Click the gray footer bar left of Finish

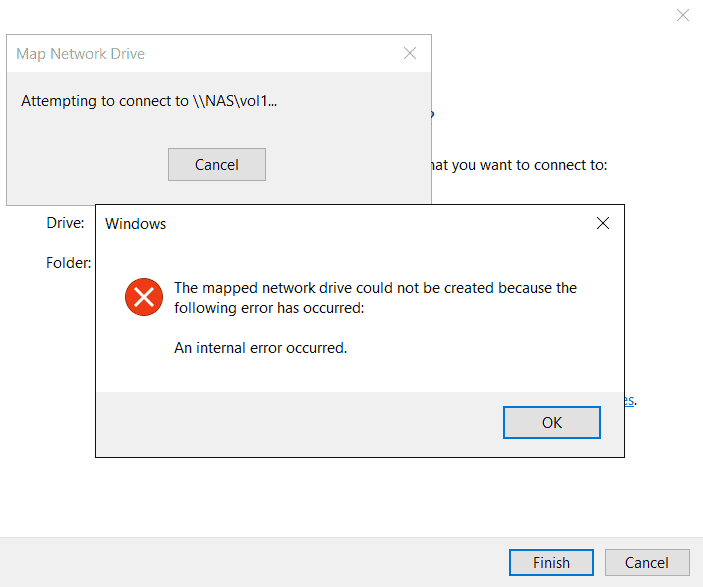click(x=250, y=562)
